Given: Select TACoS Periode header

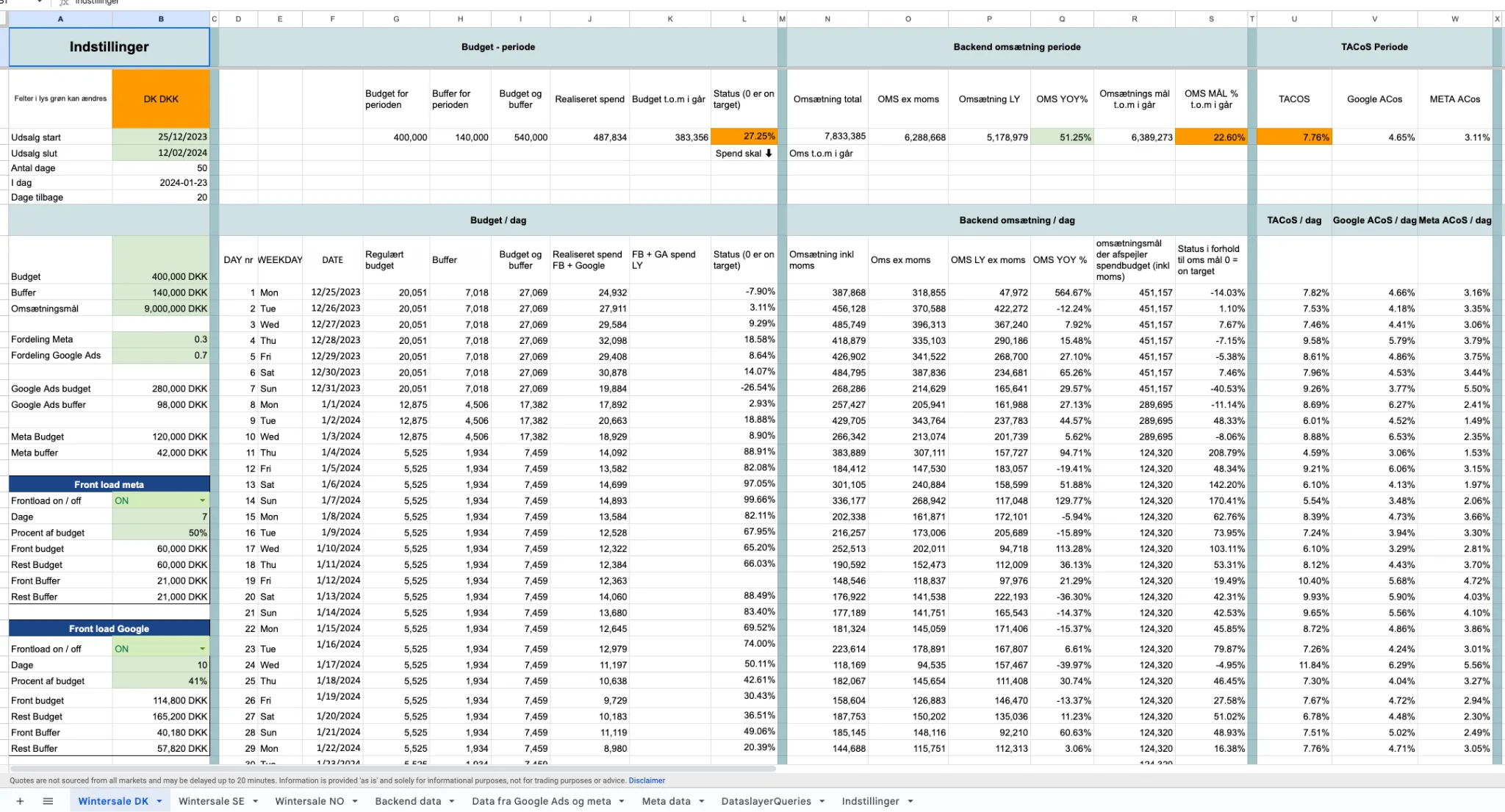Looking at the screenshot, I should coord(1374,47).
